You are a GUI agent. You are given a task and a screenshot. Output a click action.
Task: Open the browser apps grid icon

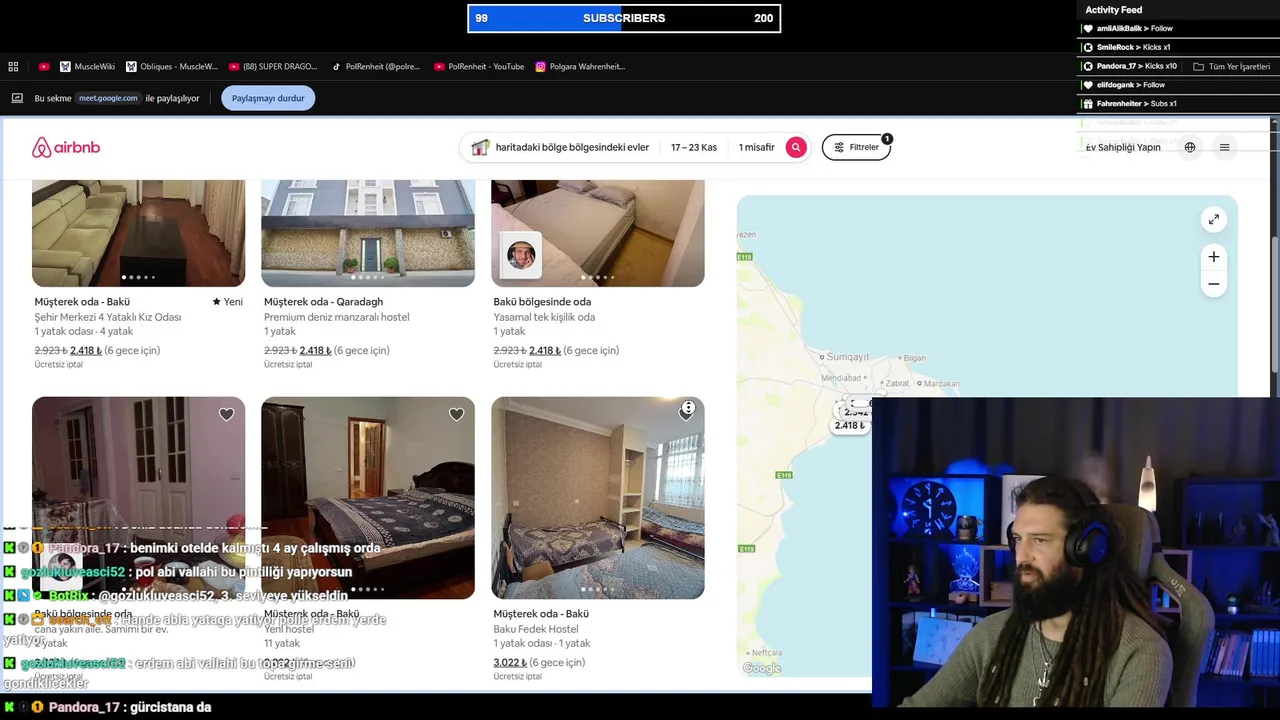point(13,67)
